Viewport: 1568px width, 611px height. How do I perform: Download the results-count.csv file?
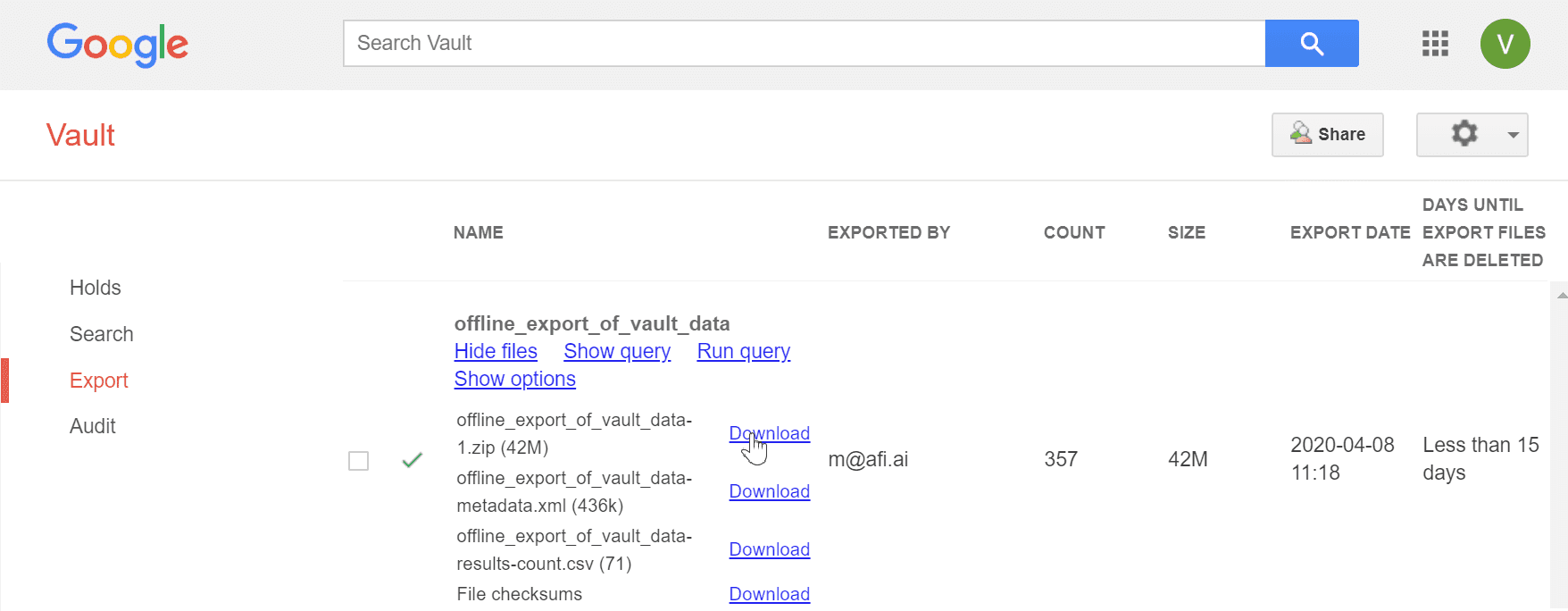pyautogui.click(x=769, y=549)
